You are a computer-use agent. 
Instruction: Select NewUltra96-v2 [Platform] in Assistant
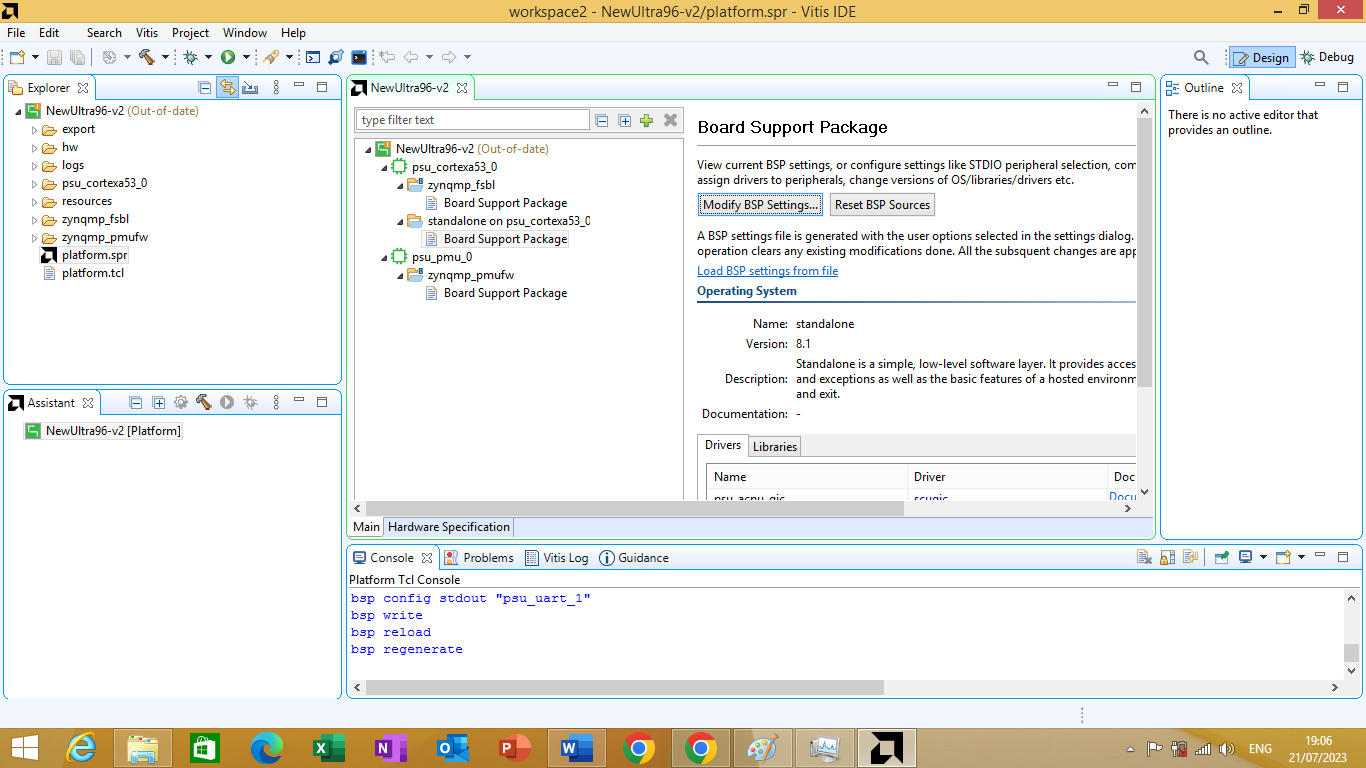tap(113, 431)
